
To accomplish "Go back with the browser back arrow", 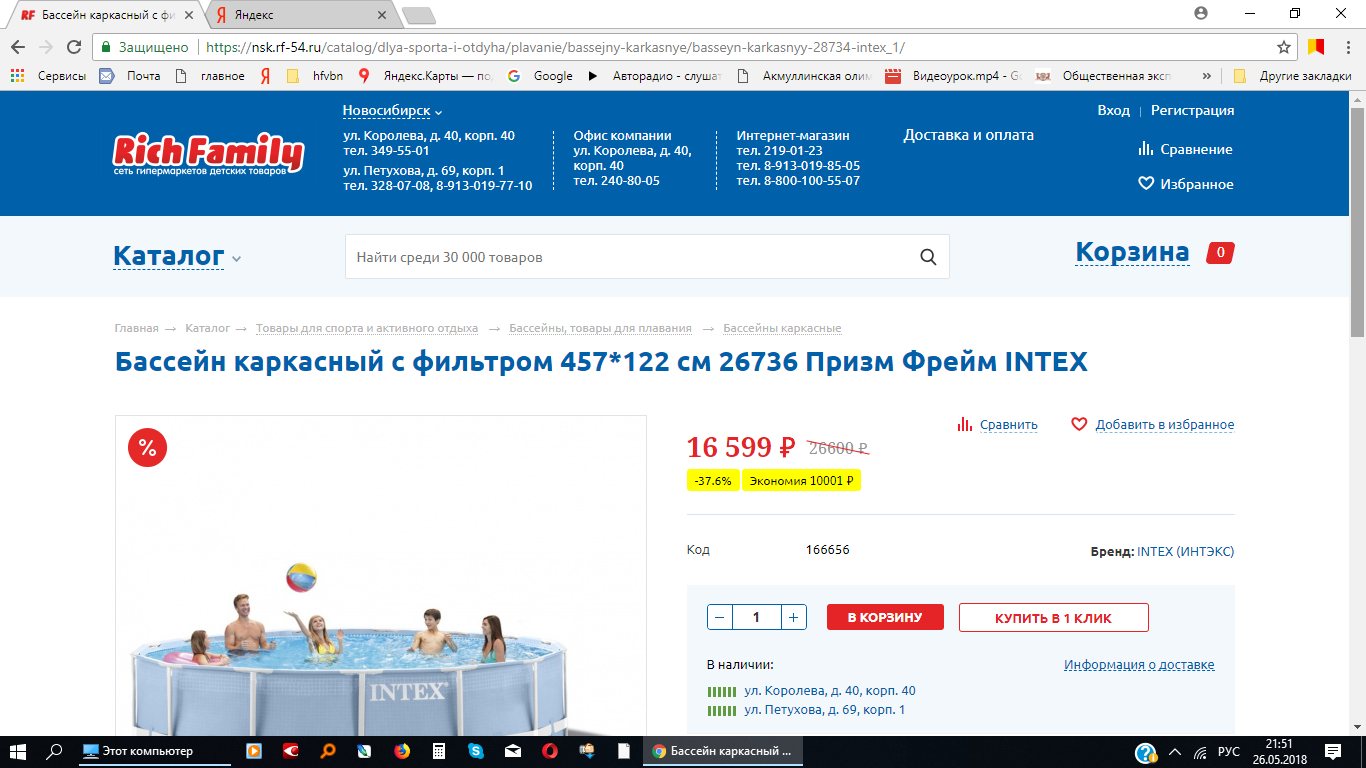I will (x=17, y=47).
